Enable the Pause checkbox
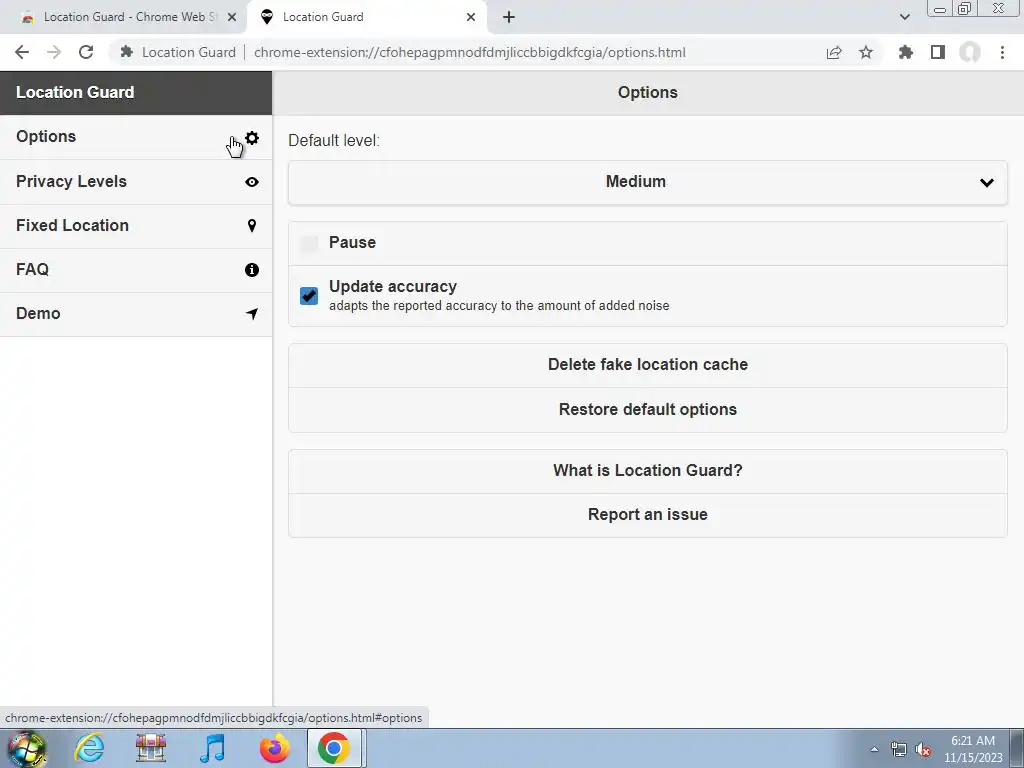Image resolution: width=1024 pixels, height=768 pixels. [x=309, y=244]
